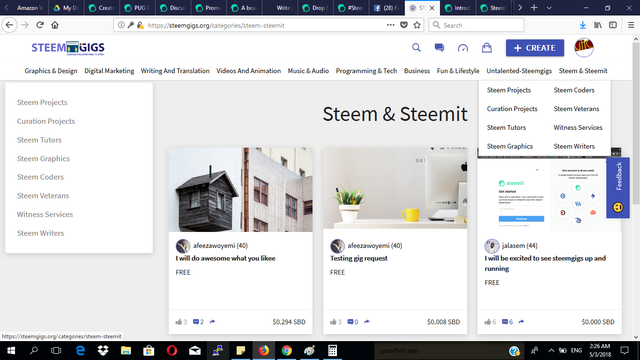
Task: Expand Graphics & Design category menu
Action: pos(51,71)
